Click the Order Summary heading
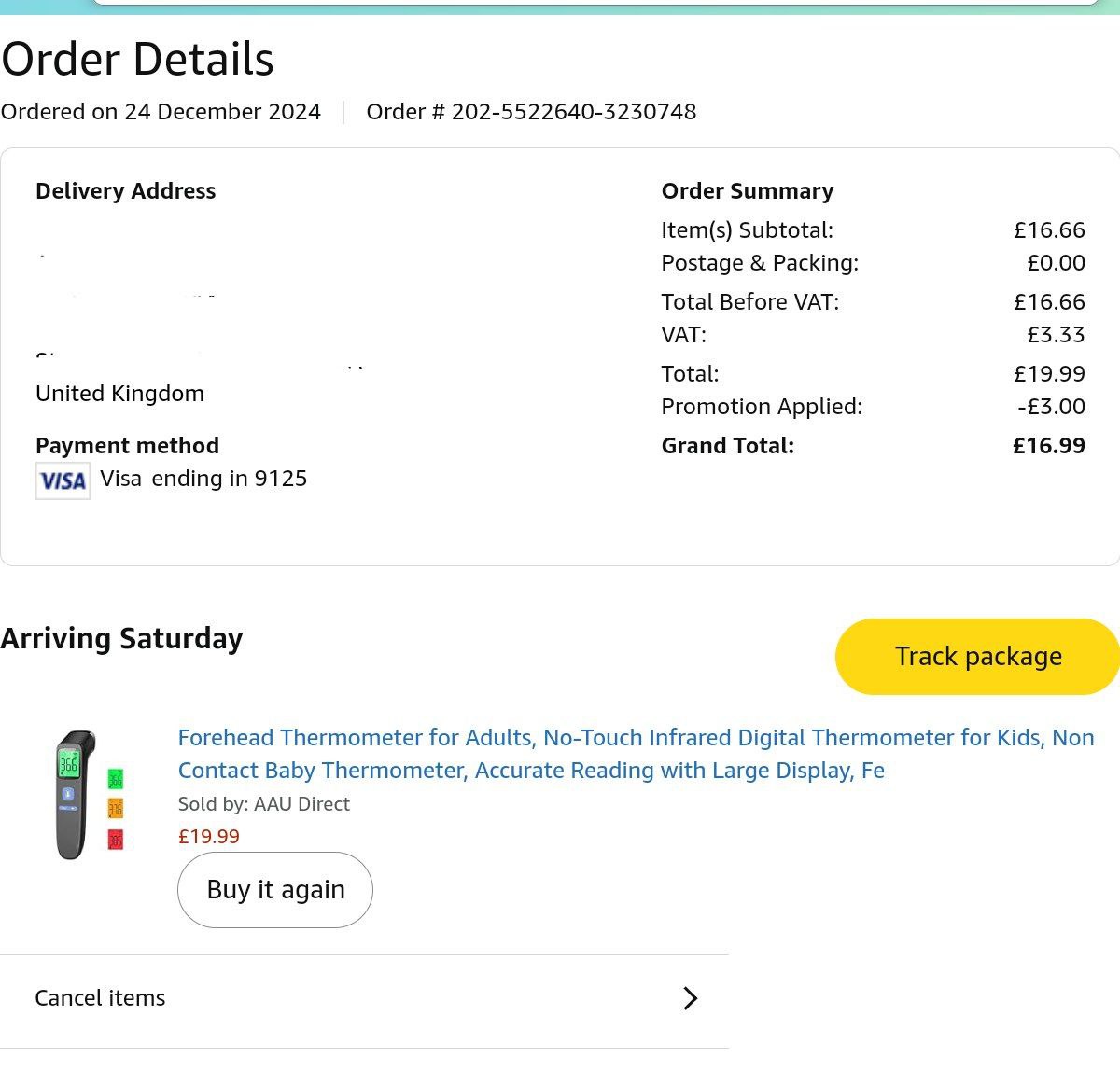 pos(747,191)
